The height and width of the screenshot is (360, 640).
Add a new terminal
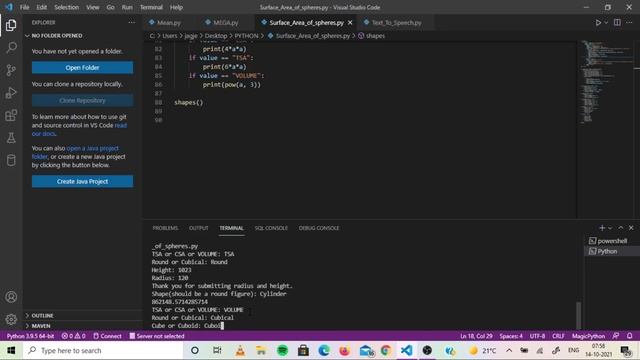click(x=602, y=228)
